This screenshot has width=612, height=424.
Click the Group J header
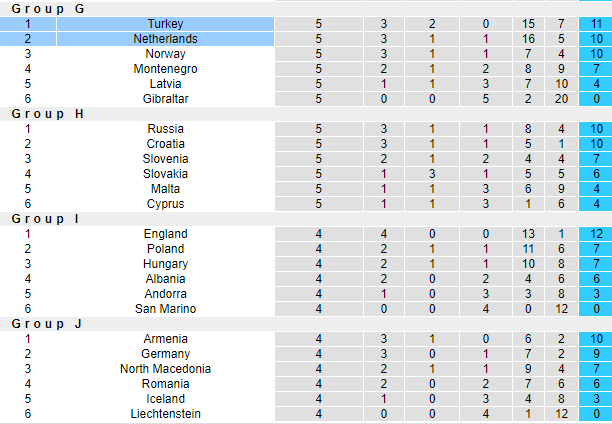(47, 324)
